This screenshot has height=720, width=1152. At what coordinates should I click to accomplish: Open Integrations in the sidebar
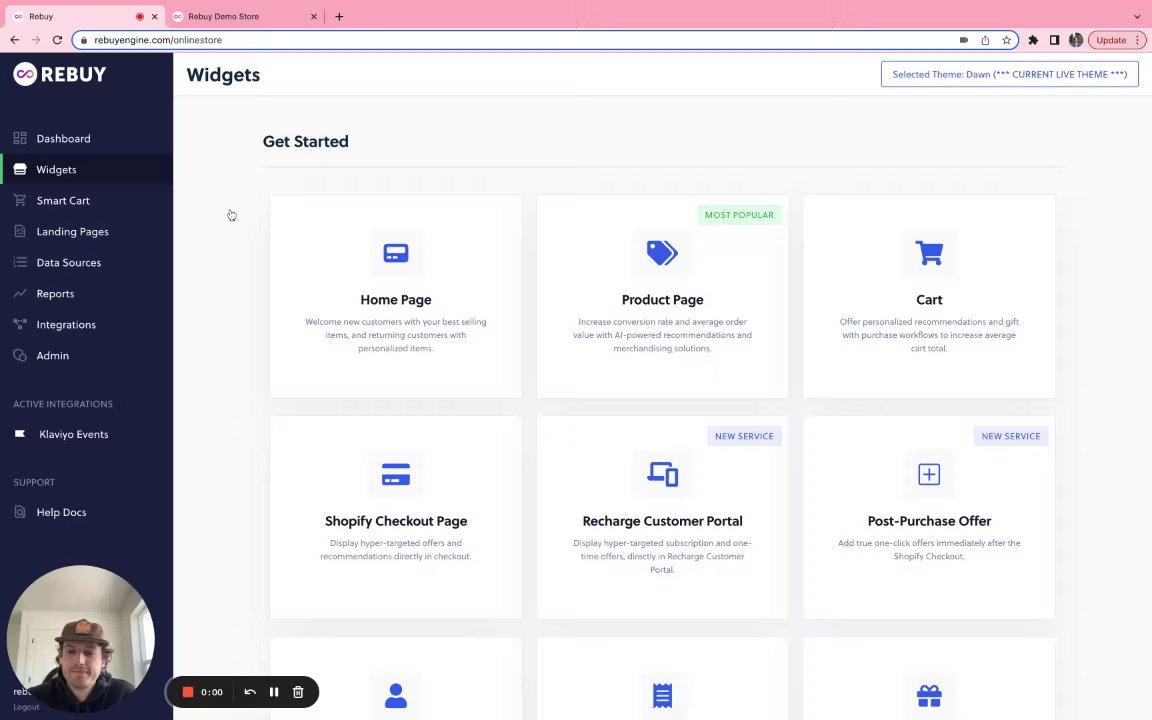pos(66,325)
